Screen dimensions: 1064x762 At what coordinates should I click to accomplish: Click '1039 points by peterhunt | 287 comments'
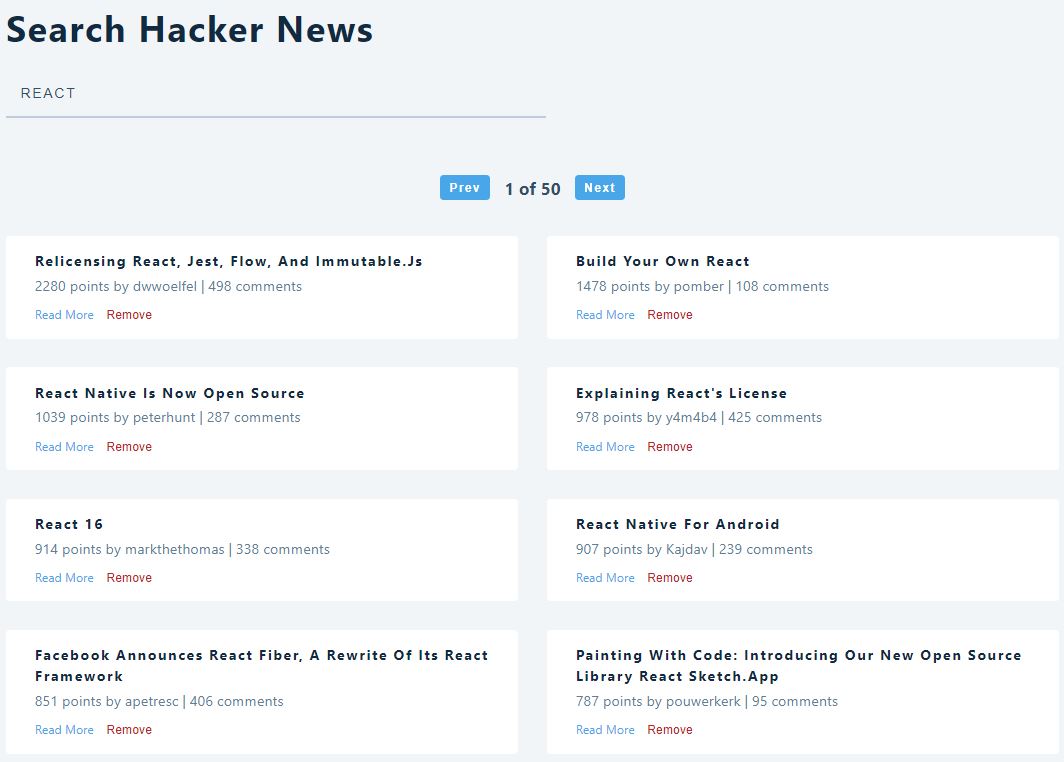(x=168, y=417)
